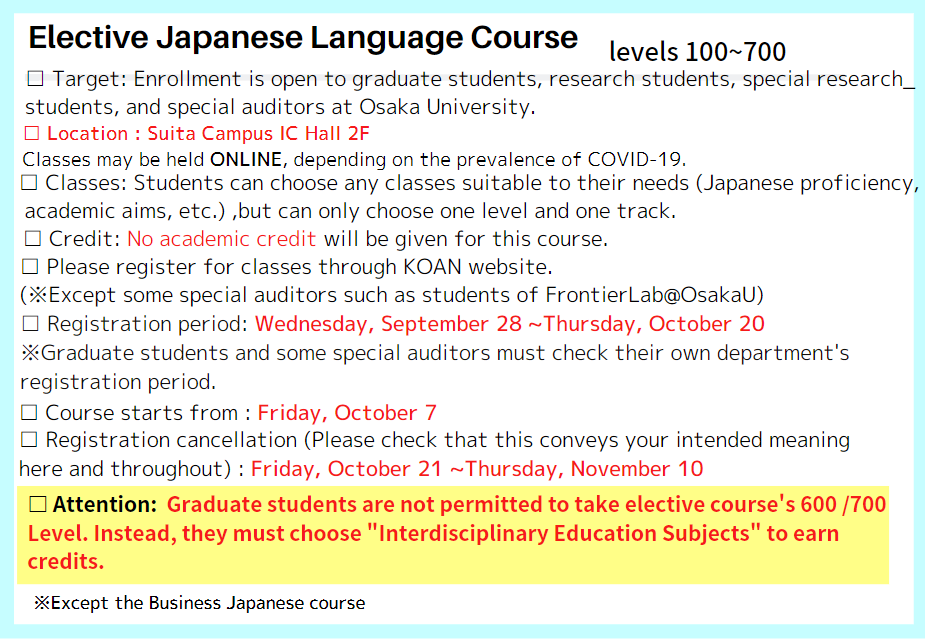Screen dimensions: 925x640
Task: Click the Elective Japanese Language Course title
Action: point(303,38)
